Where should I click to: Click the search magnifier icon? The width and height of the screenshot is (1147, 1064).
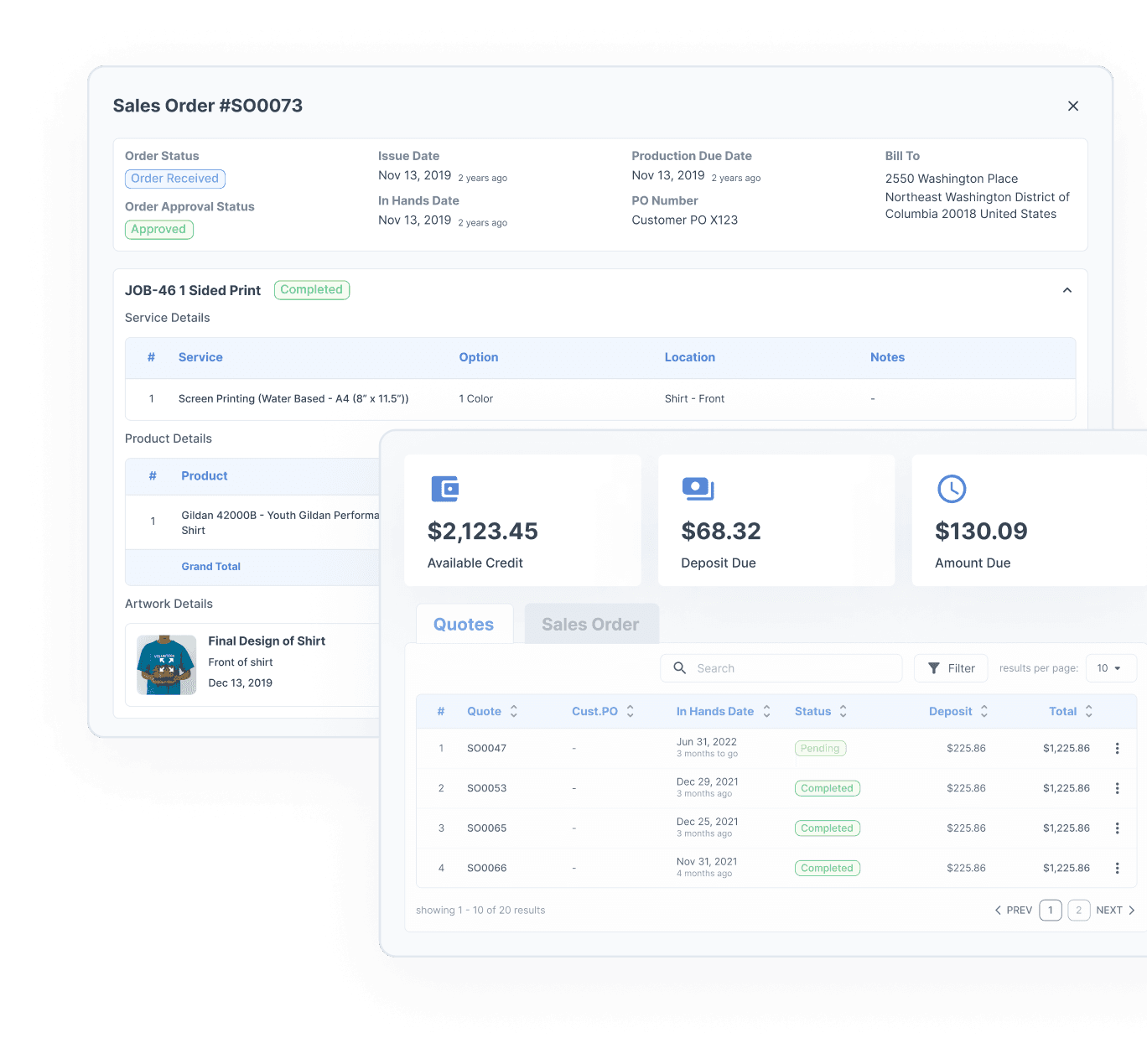pyautogui.click(x=680, y=668)
